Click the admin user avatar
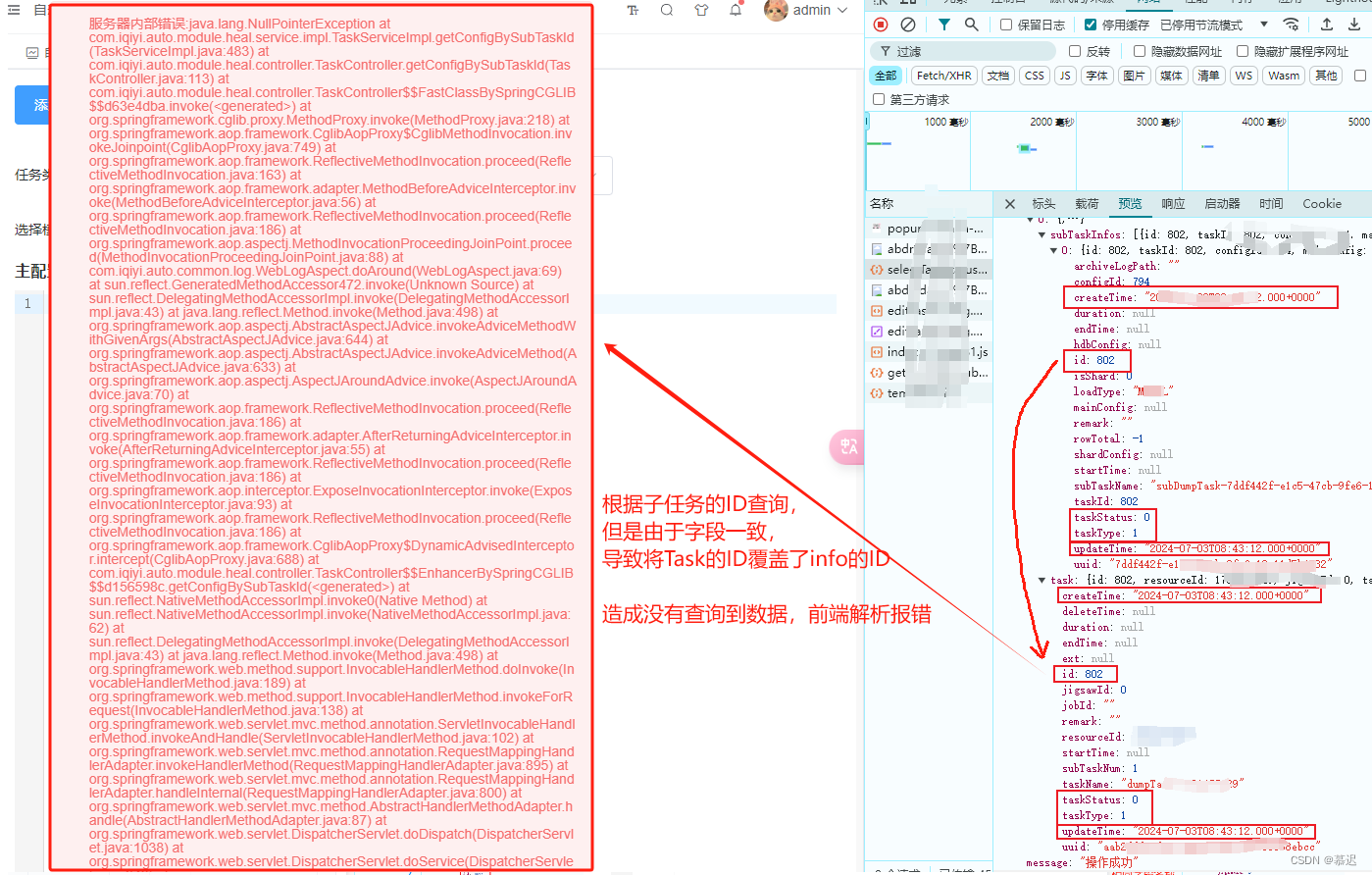 [x=776, y=10]
